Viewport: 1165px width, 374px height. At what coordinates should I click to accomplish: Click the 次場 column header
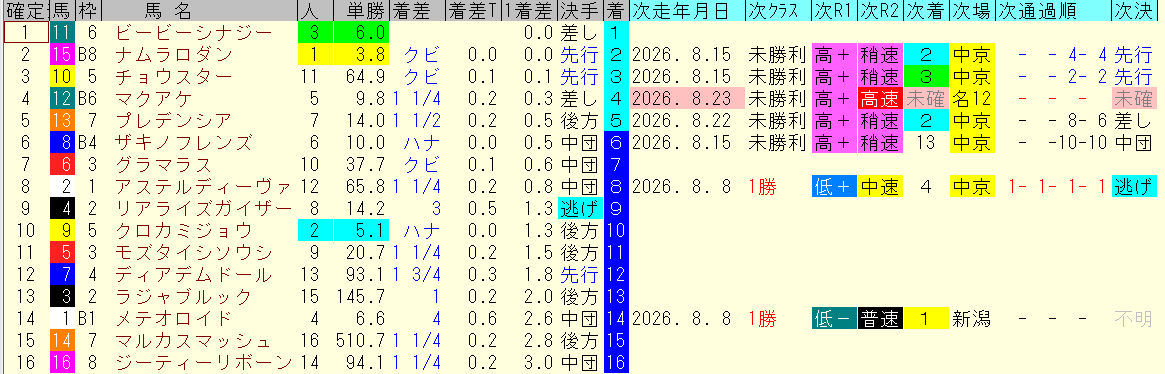973,10
